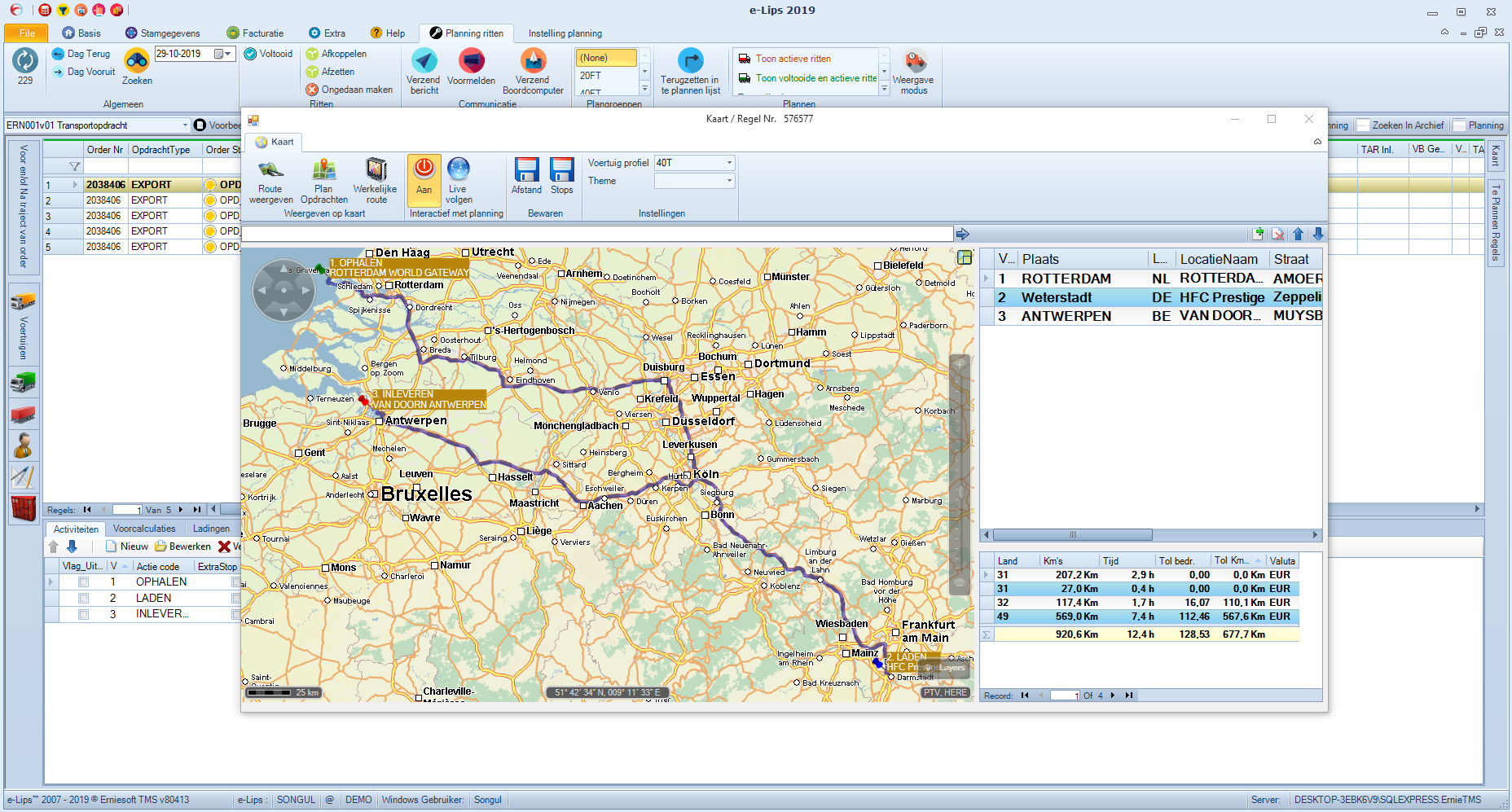Switch to the Facturatie ribbon tab

click(256, 33)
